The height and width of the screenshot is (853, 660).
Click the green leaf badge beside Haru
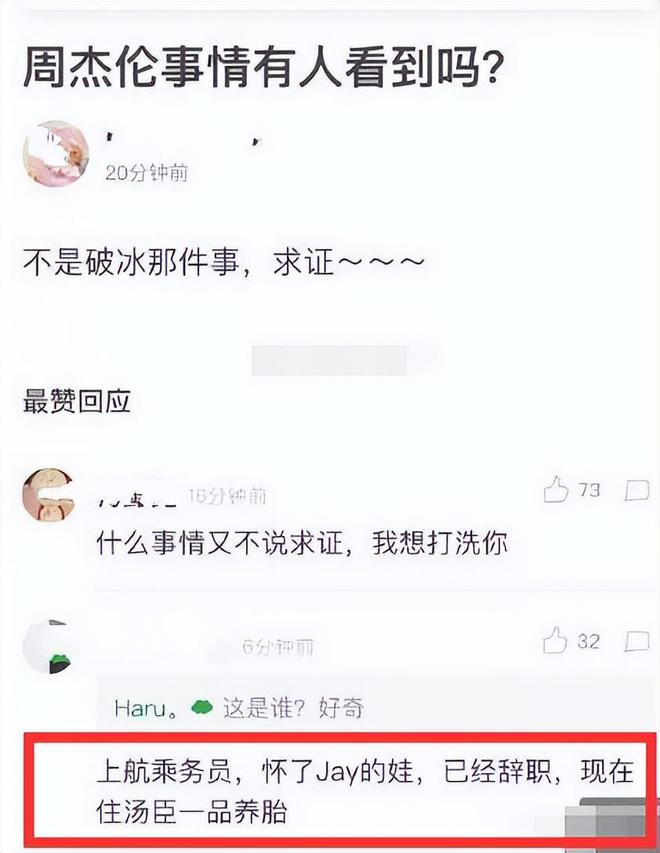(201, 708)
